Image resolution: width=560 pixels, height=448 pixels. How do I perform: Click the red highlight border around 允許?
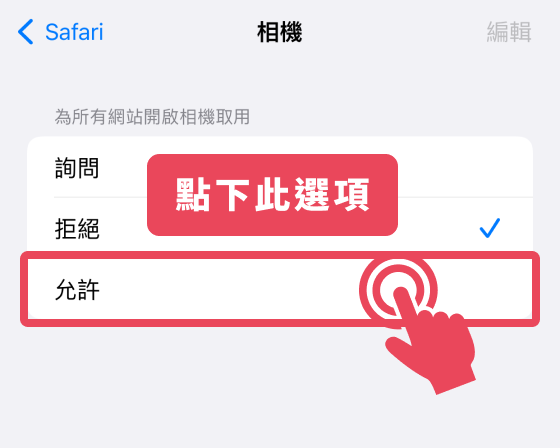(x=280, y=255)
